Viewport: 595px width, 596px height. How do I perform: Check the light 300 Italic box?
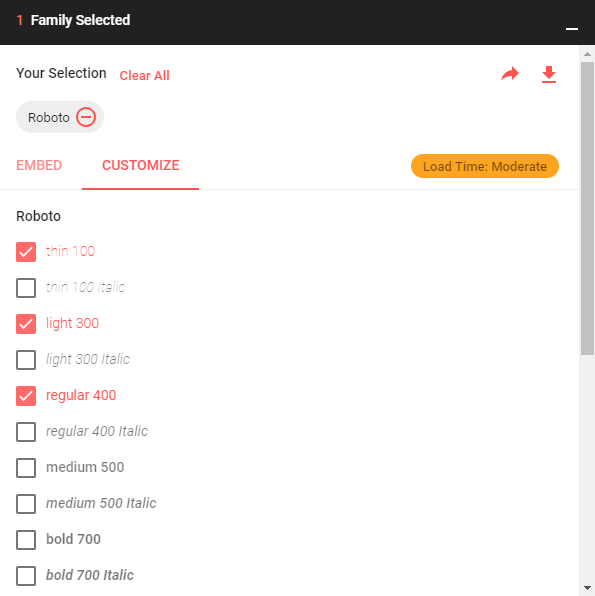(26, 360)
